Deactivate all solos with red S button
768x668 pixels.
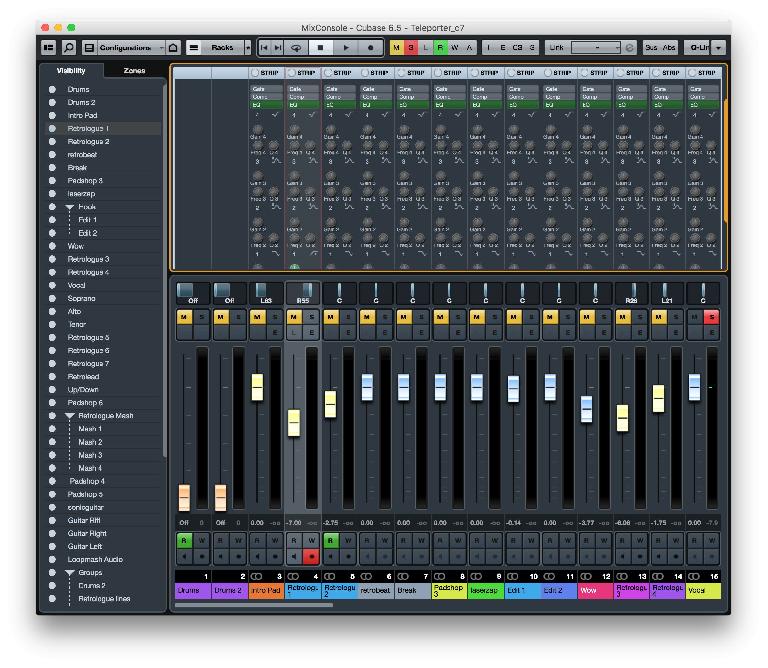pyautogui.click(x=411, y=48)
